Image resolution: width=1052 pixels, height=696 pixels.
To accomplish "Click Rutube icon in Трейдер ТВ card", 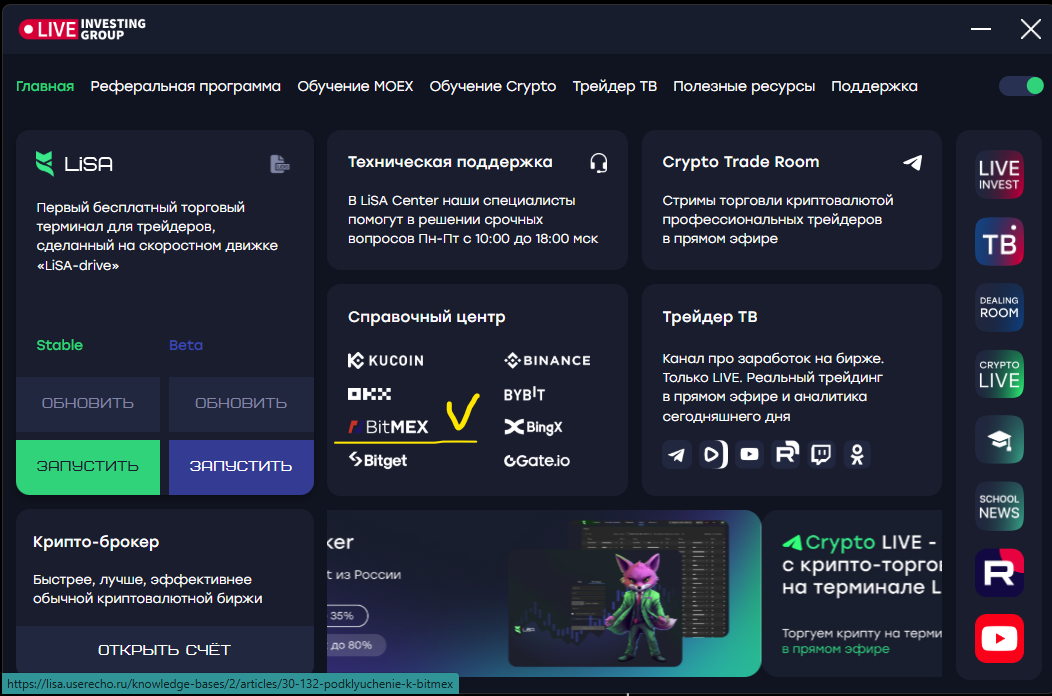I will pos(786,454).
